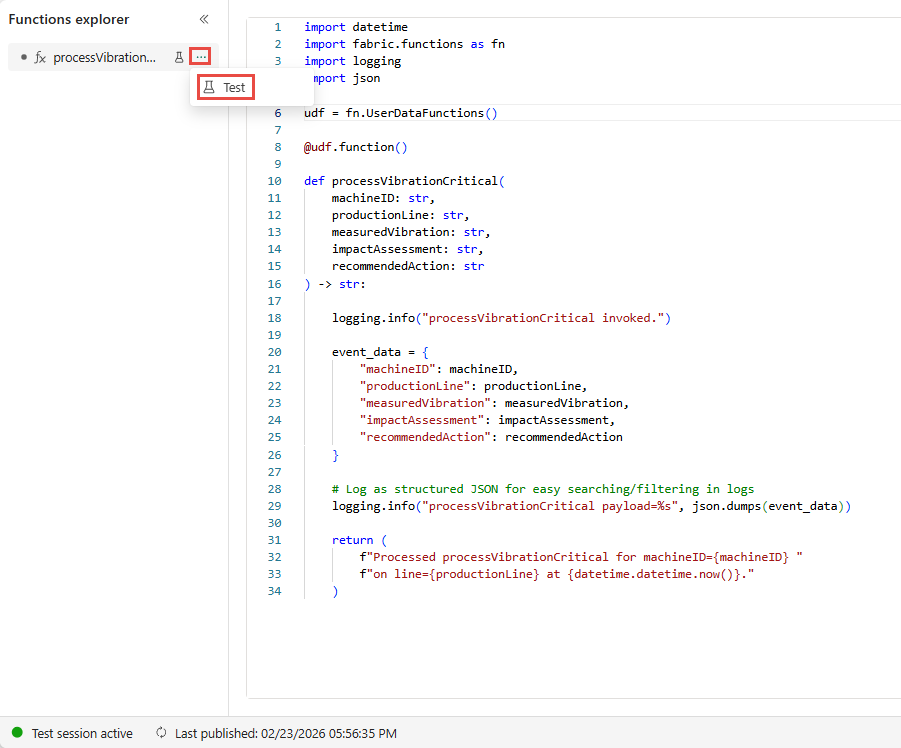The height and width of the screenshot is (748, 901).
Task: Place cursor on import datetime line
Action: point(356,27)
